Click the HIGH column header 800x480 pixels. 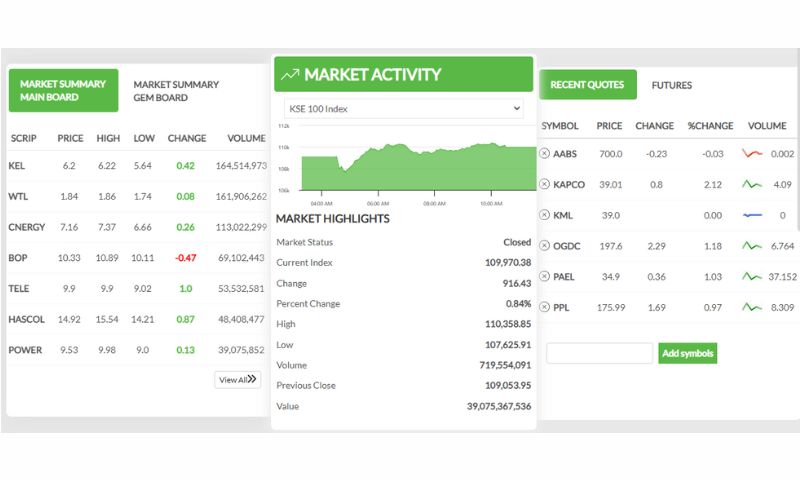pos(108,138)
